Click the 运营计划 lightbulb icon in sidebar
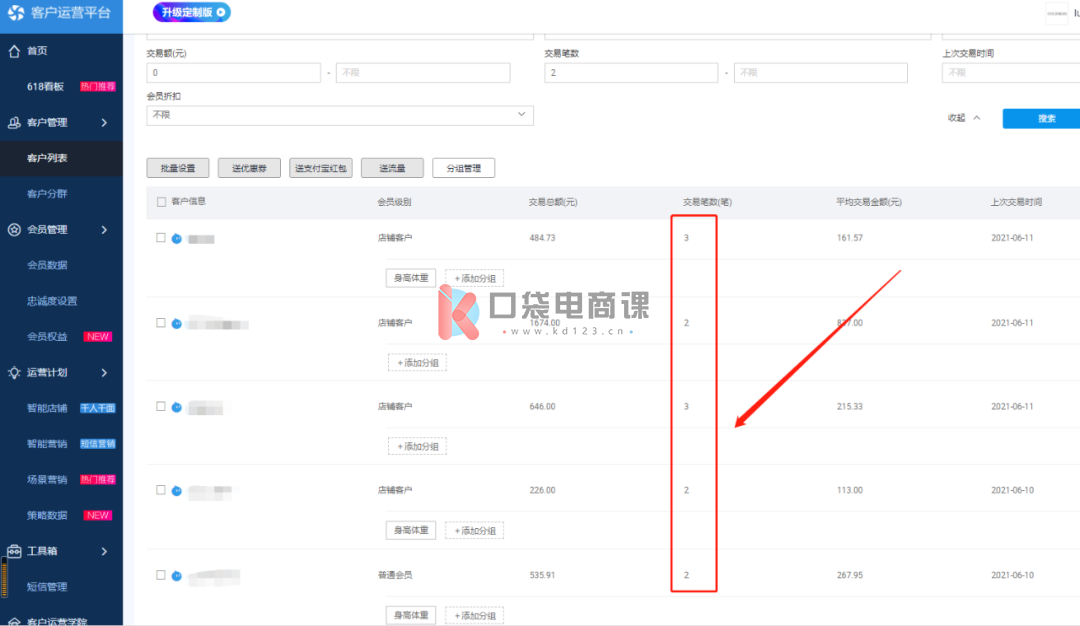The height and width of the screenshot is (626, 1080). [x=14, y=373]
